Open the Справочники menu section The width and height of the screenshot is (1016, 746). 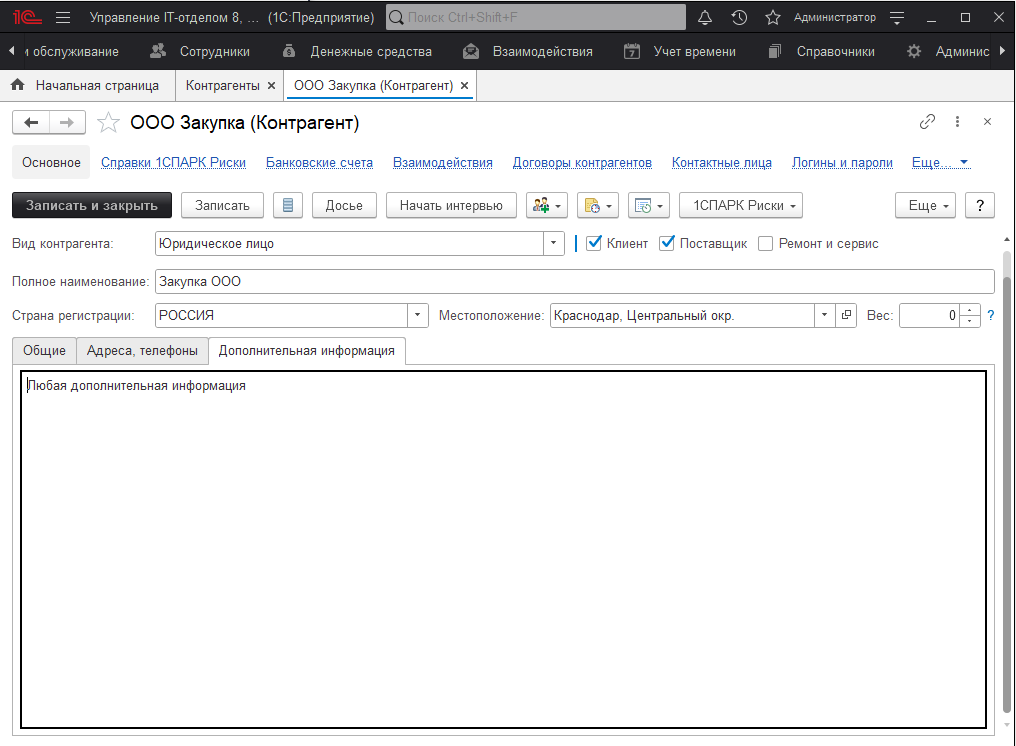pos(821,51)
